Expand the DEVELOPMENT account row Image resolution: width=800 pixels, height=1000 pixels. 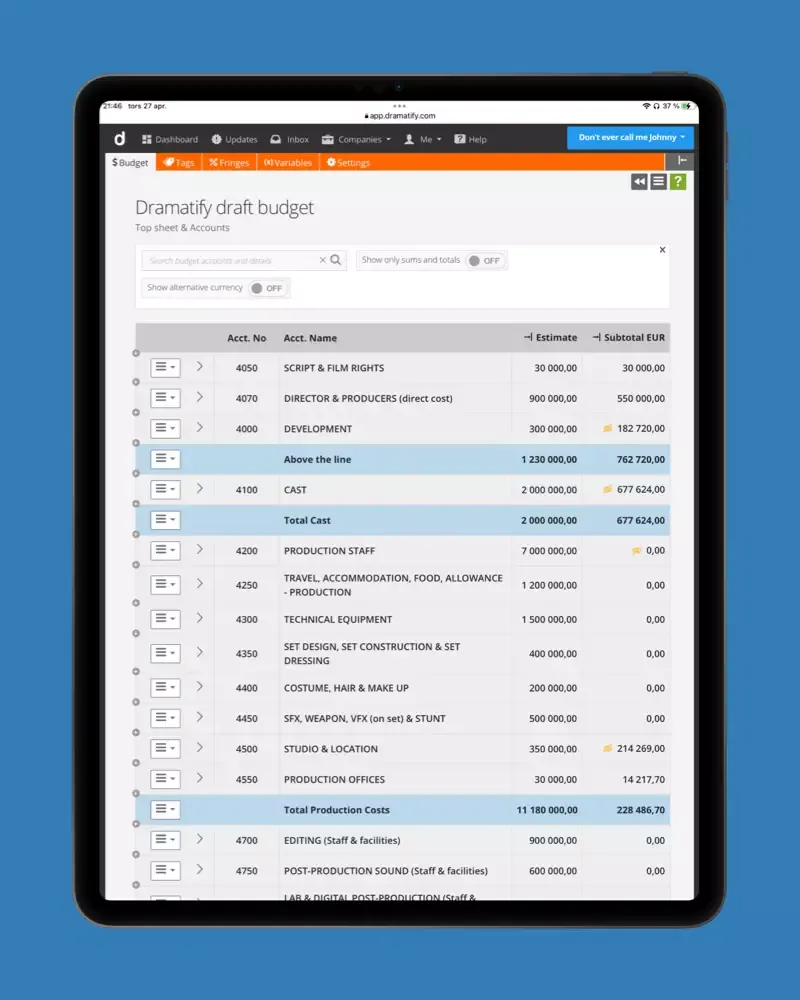(200, 427)
